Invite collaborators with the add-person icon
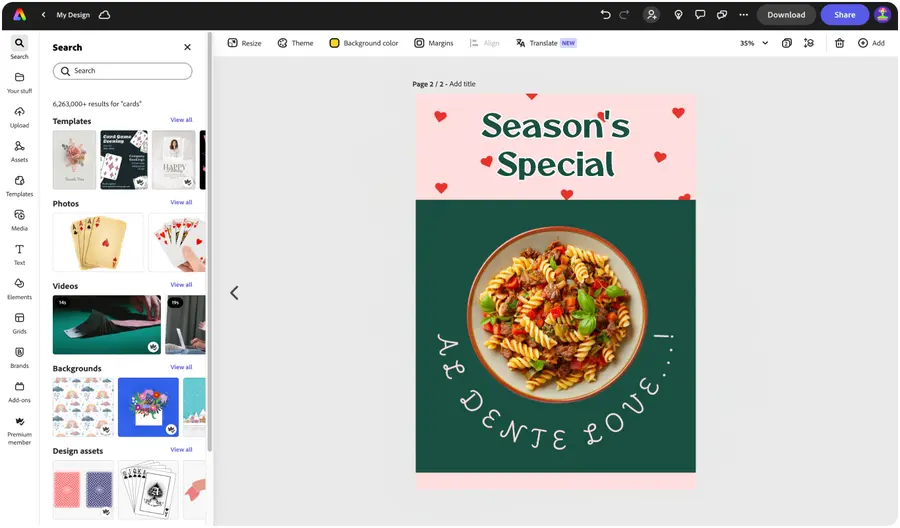The width and height of the screenshot is (900, 528). pyautogui.click(x=651, y=15)
